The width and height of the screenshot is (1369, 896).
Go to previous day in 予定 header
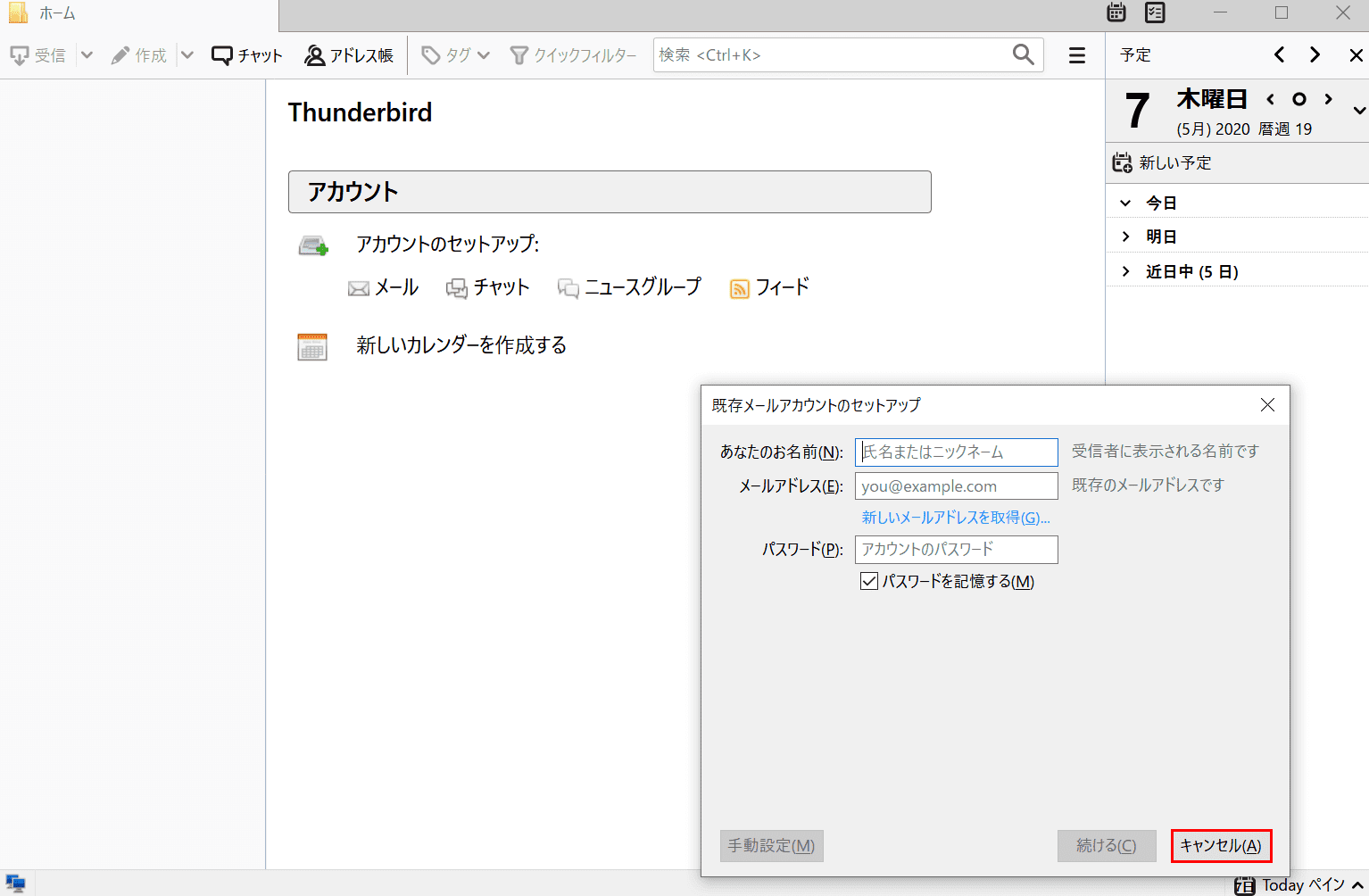pos(1280,55)
